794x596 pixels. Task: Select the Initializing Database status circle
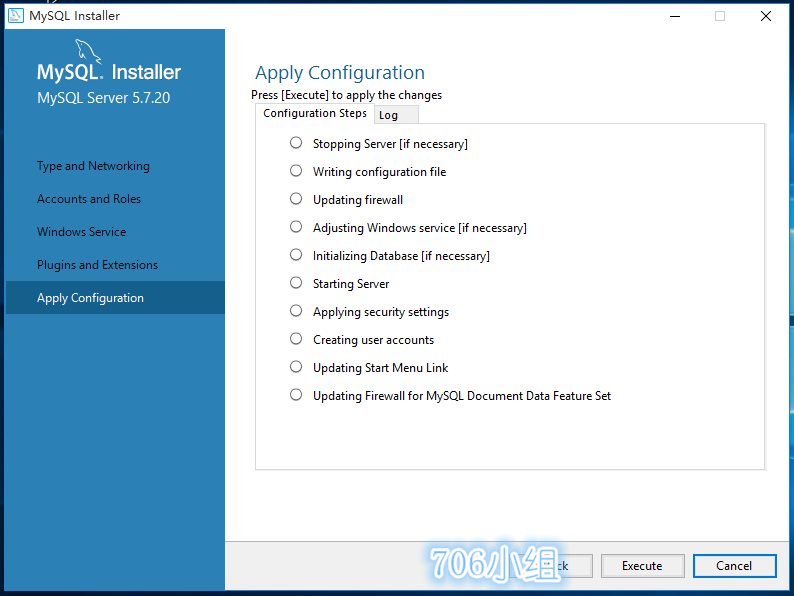296,254
